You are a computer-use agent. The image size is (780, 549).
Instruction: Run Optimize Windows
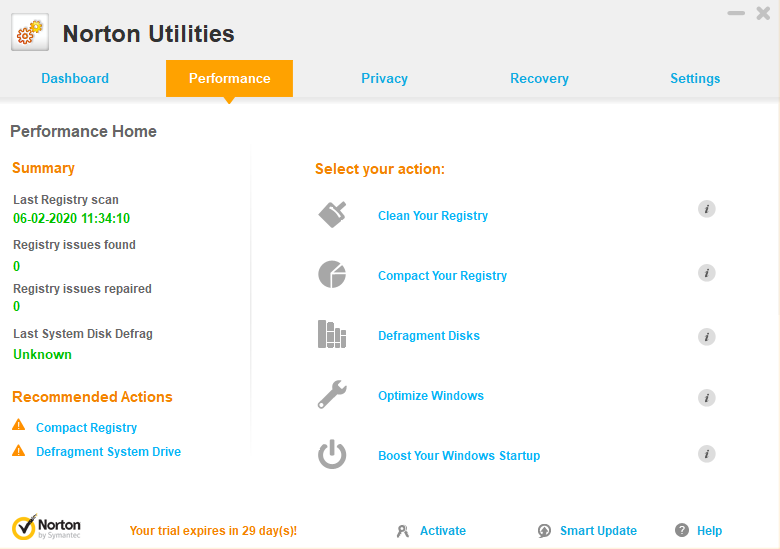coord(431,396)
